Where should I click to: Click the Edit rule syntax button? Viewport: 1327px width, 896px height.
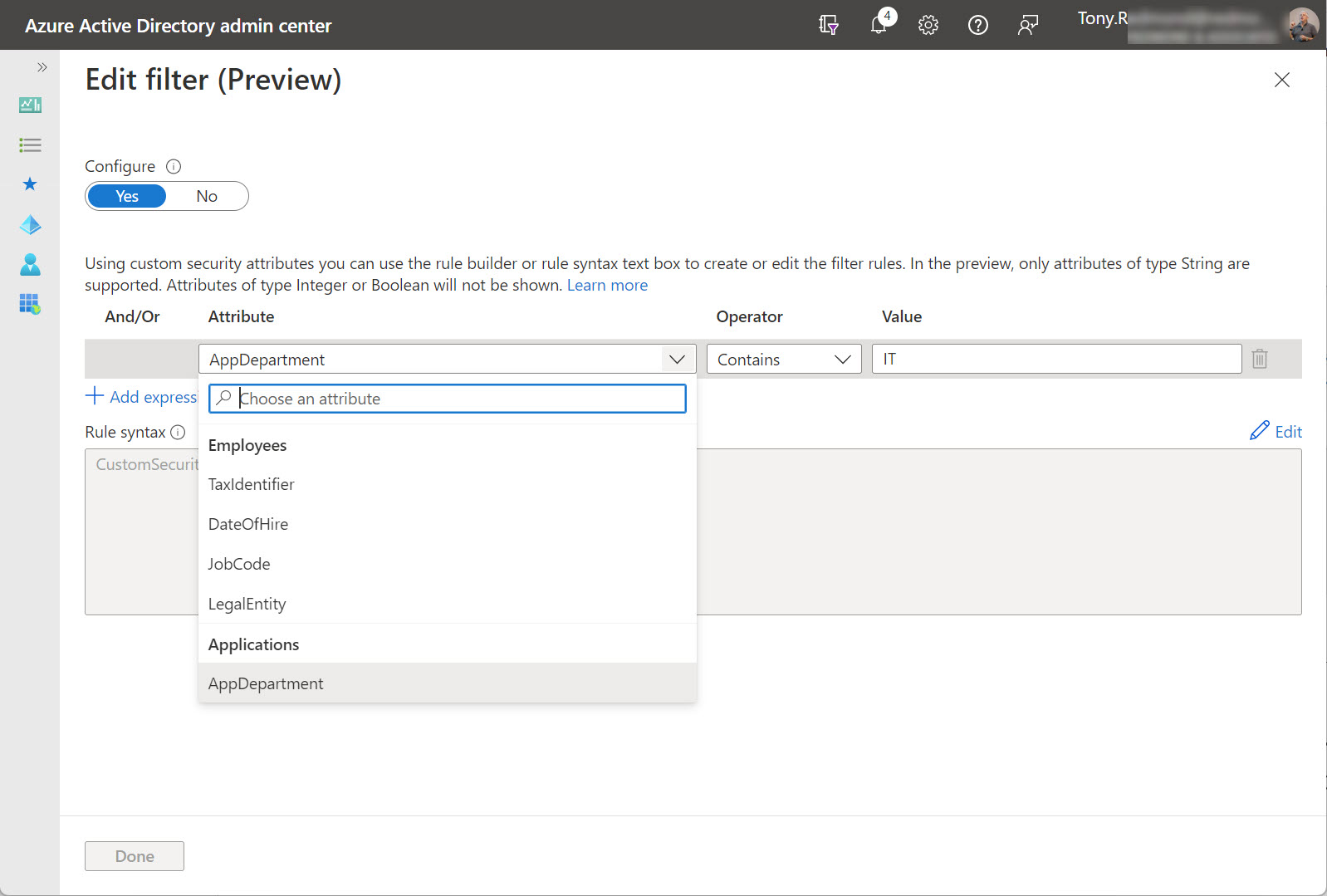pos(1276,431)
